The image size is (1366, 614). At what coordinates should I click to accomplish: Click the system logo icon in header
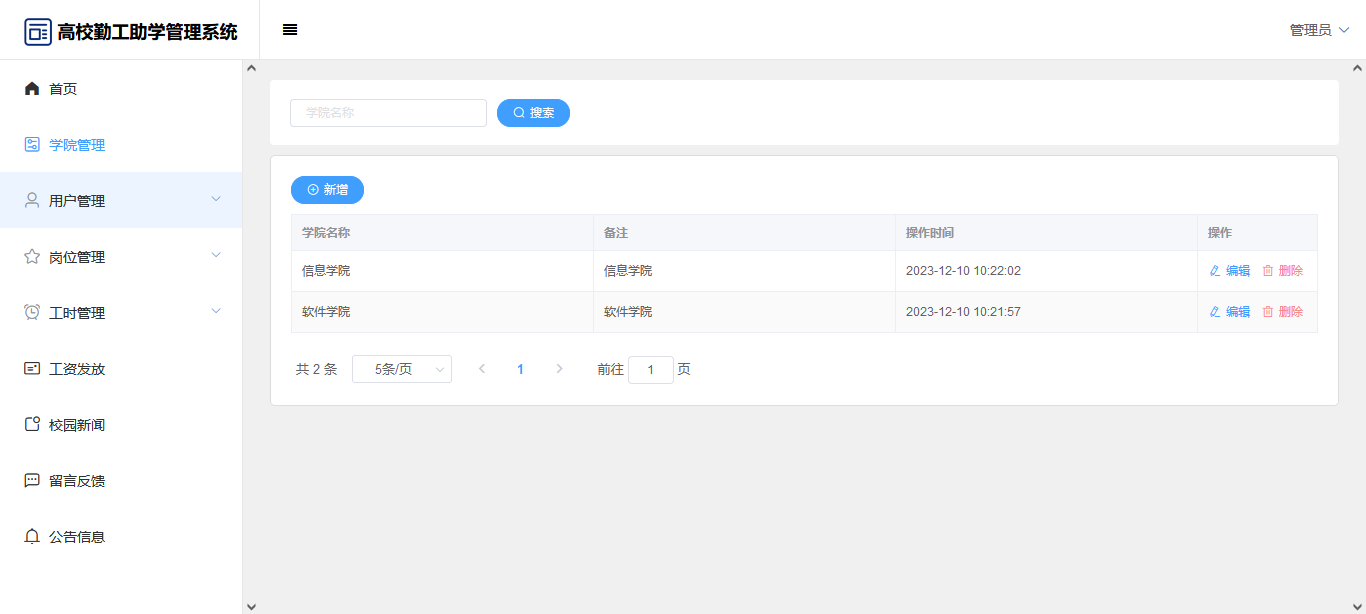point(38,32)
